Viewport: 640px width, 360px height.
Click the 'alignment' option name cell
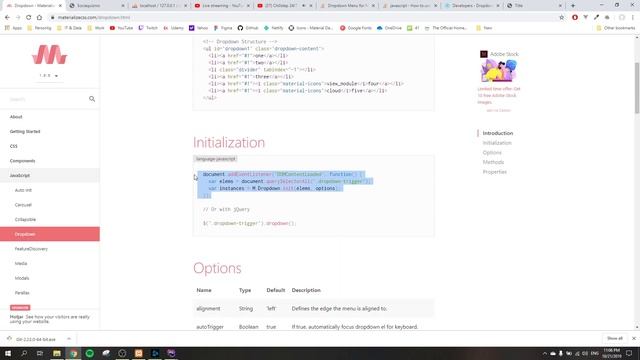point(208,309)
